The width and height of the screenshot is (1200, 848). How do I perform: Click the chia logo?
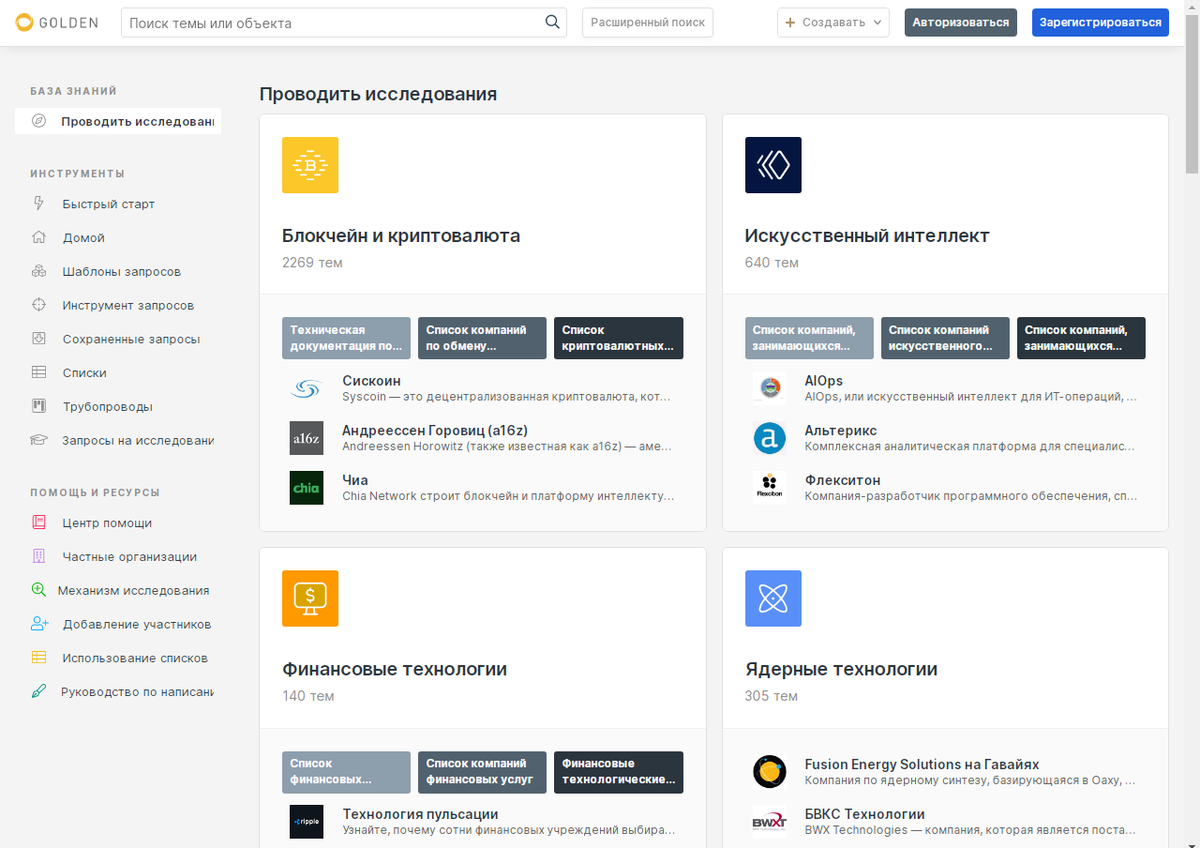pos(306,488)
